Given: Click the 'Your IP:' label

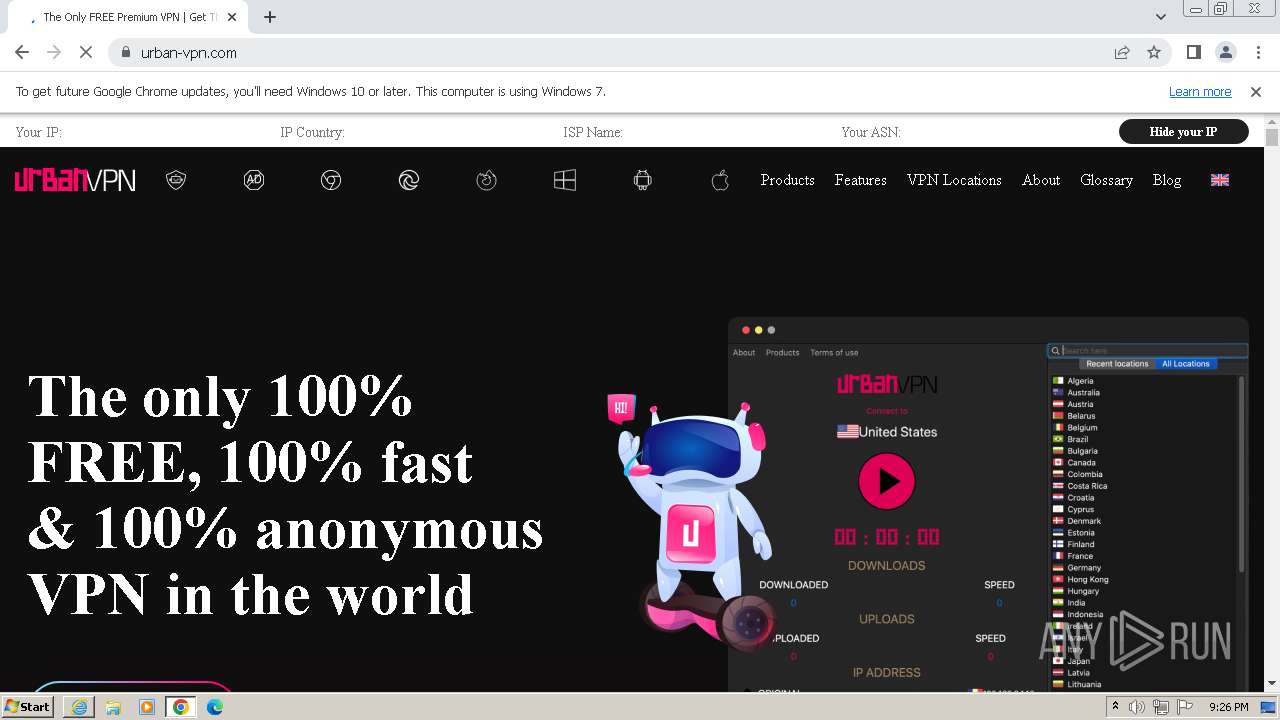Looking at the screenshot, I should pyautogui.click(x=39, y=132).
